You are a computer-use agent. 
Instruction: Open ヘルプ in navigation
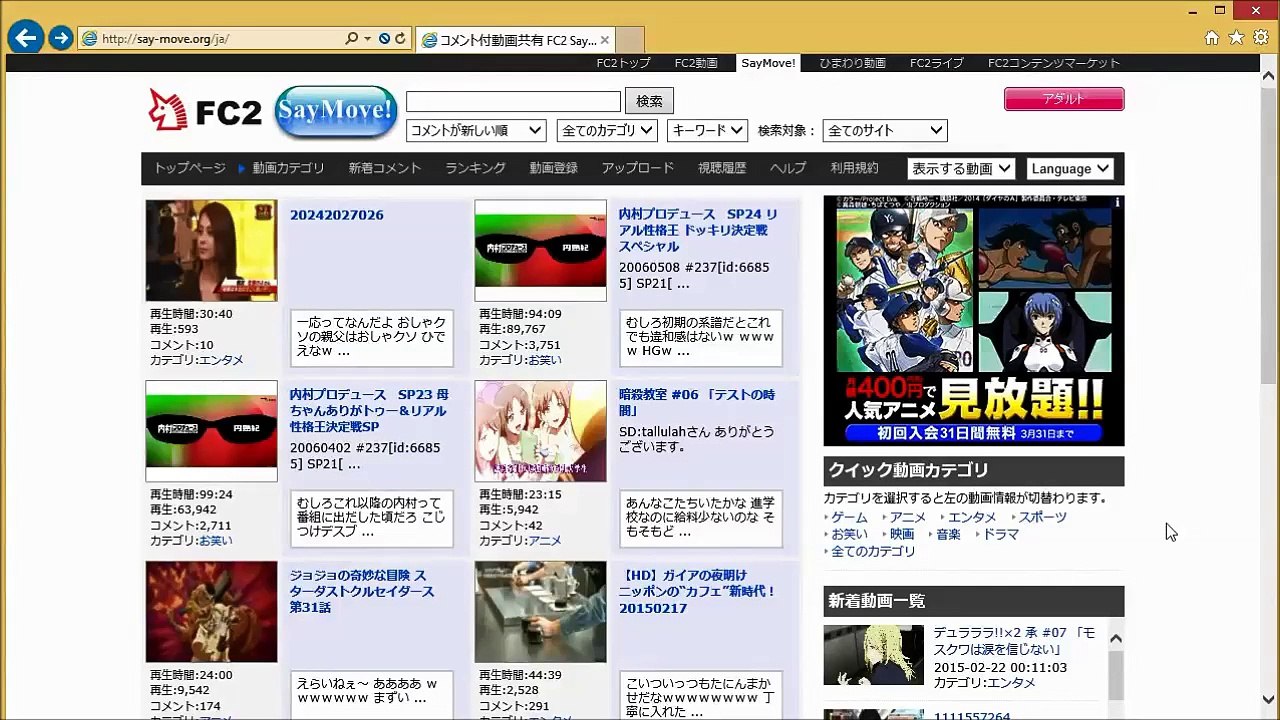pyautogui.click(x=788, y=168)
